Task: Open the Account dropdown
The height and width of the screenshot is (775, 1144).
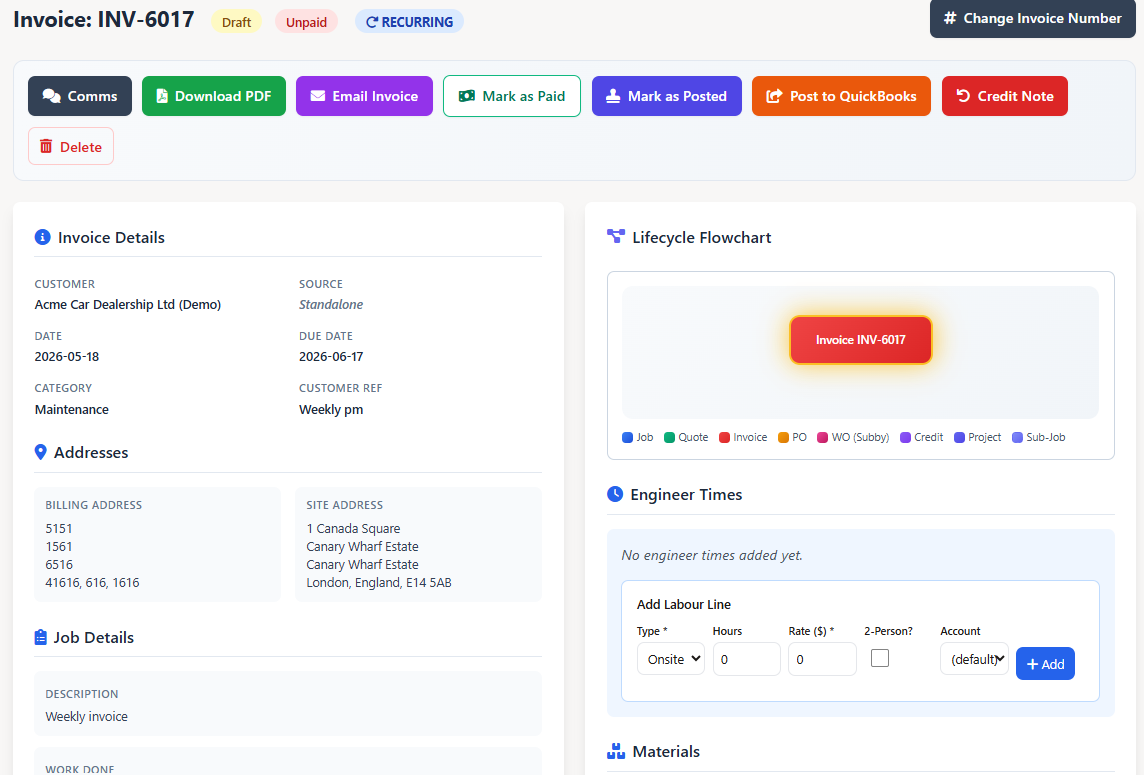Action: coord(974,659)
